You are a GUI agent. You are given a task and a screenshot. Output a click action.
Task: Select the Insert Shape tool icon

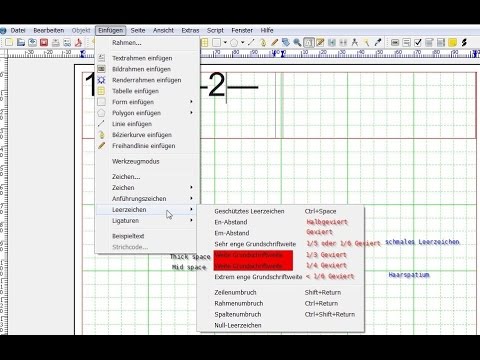[x=217, y=42]
